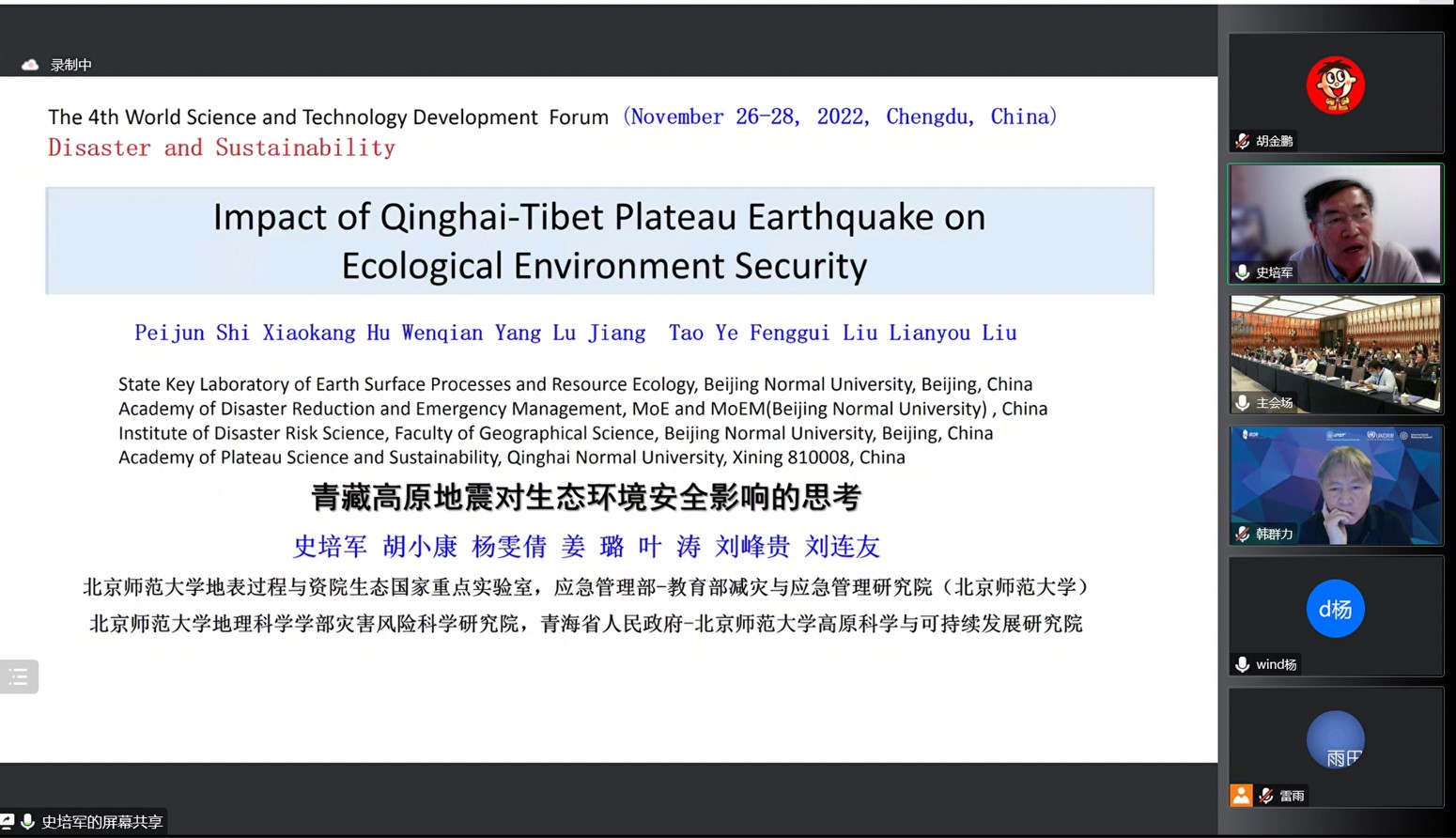1456x838 pixels.
Task: Click the slide title about Qinghai-Tibet Plateau Earthquake
Action: click(599, 241)
